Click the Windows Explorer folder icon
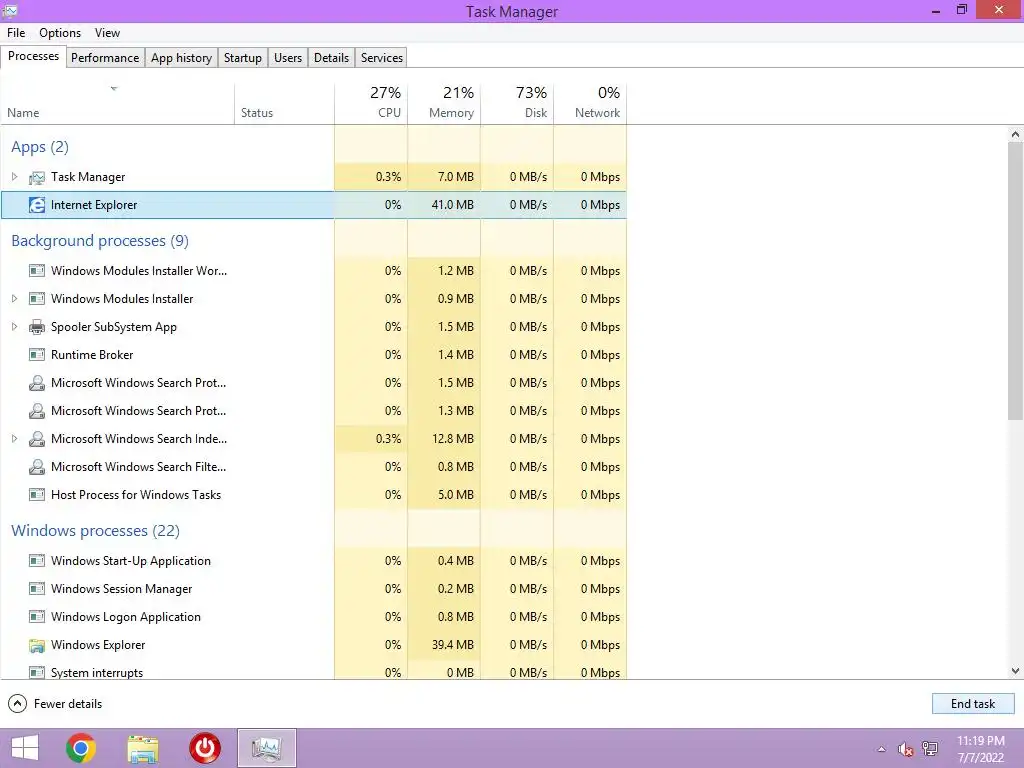 (37, 645)
